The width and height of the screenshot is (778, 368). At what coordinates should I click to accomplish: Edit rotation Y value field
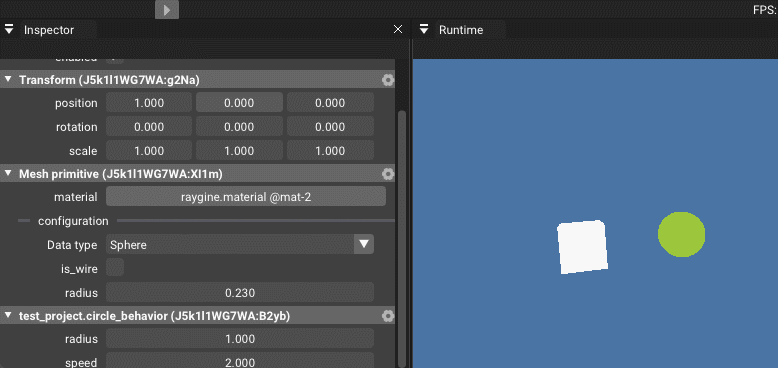coord(239,127)
